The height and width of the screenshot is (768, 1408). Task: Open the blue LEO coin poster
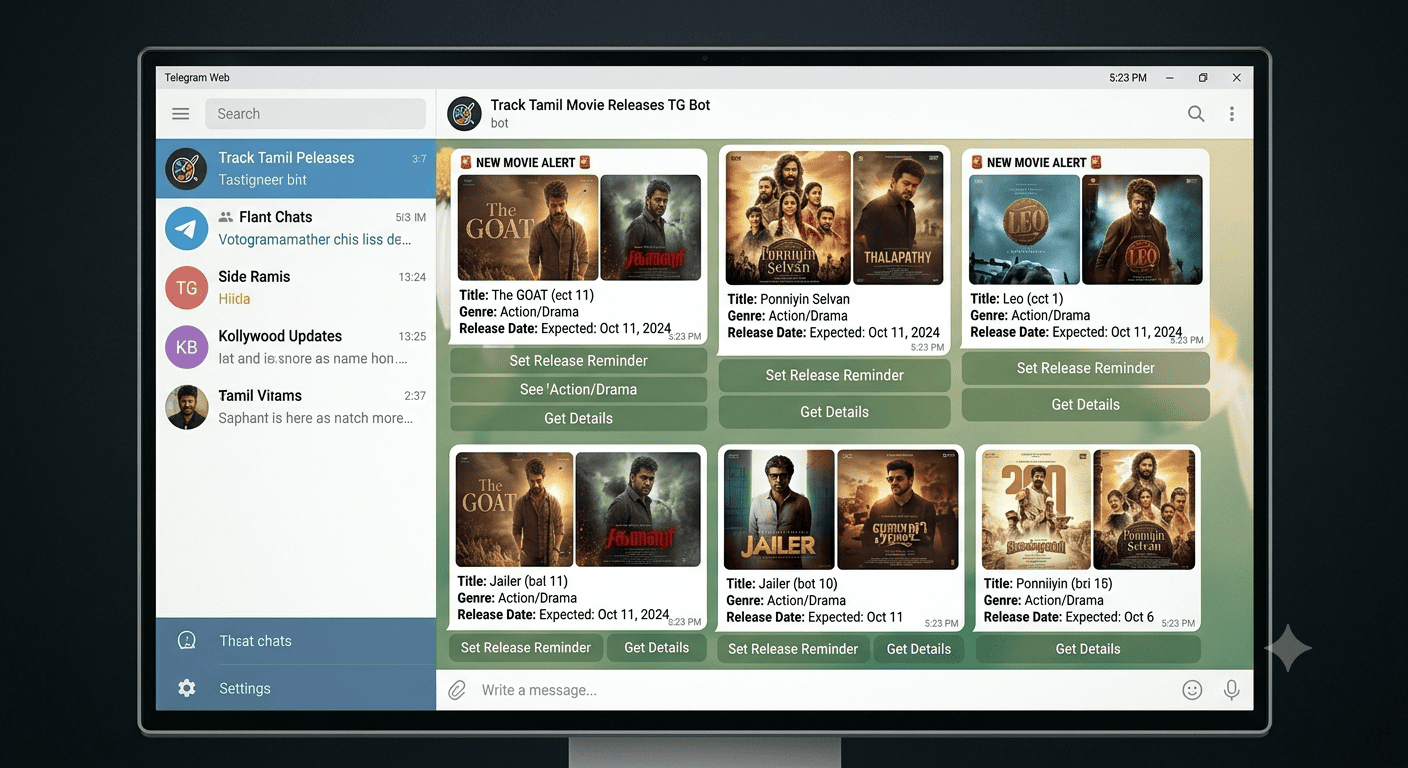(1025, 230)
